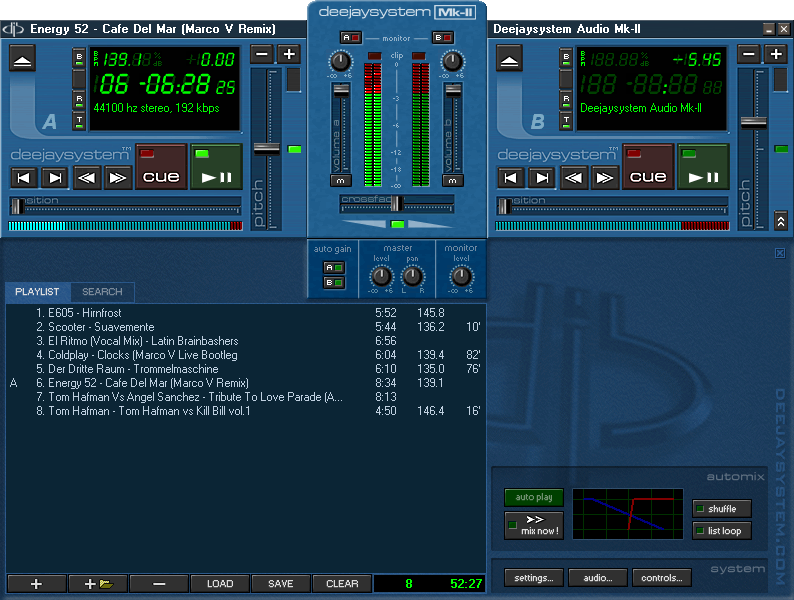This screenshot has width=794, height=600.
Task: Open controls... configuration
Action: tap(661, 578)
